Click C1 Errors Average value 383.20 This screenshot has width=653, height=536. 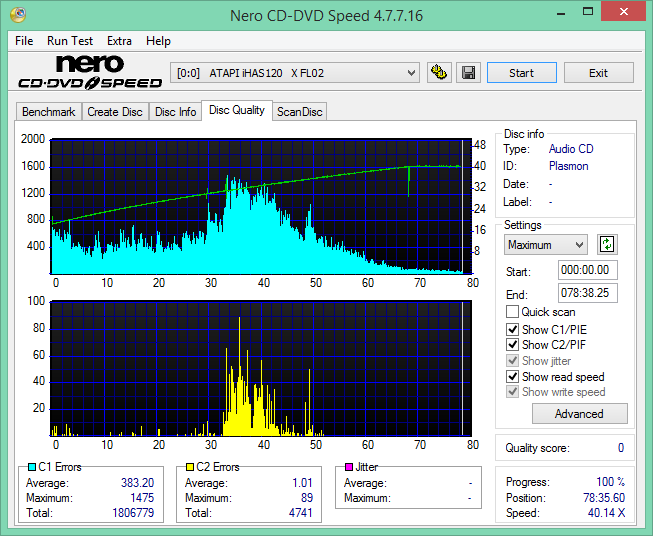[x=137, y=483]
